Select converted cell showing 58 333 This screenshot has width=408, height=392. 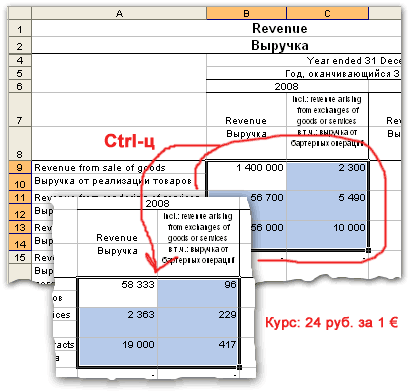[117, 284]
